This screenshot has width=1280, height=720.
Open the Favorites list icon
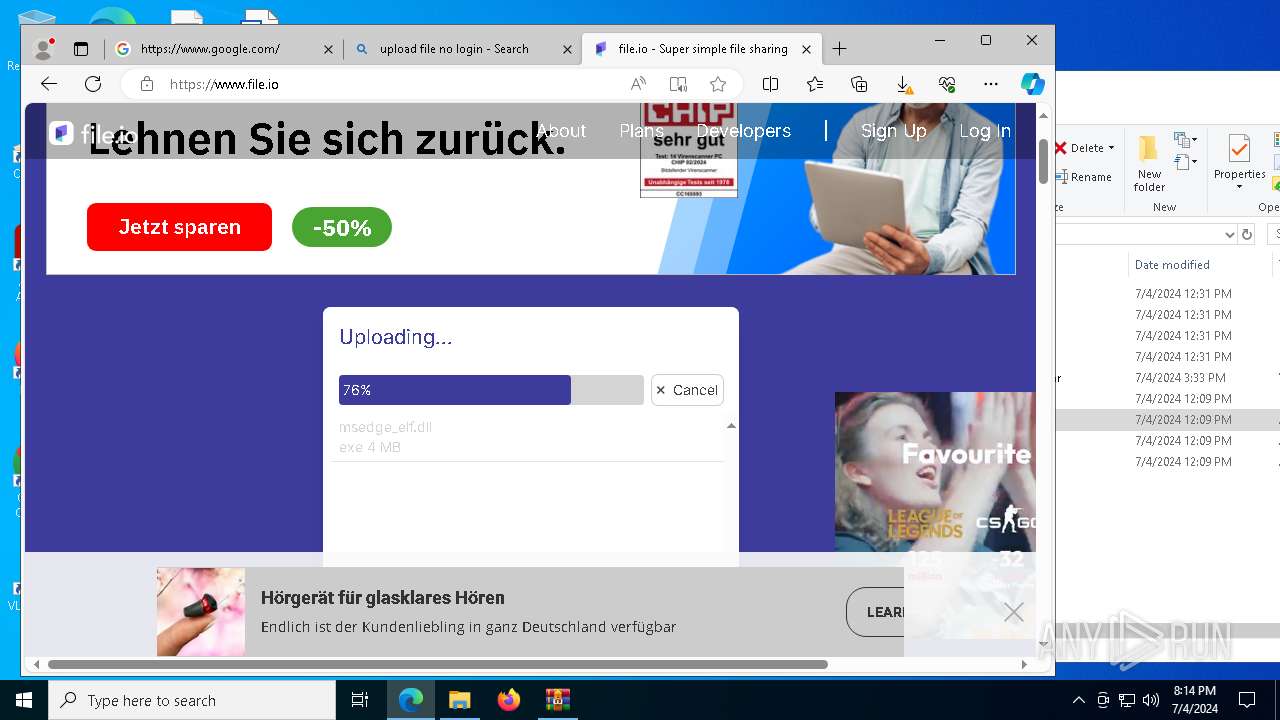click(815, 84)
